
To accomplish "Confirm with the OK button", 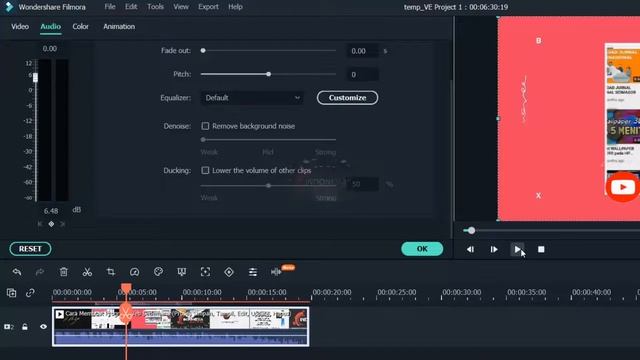I will tap(422, 249).
